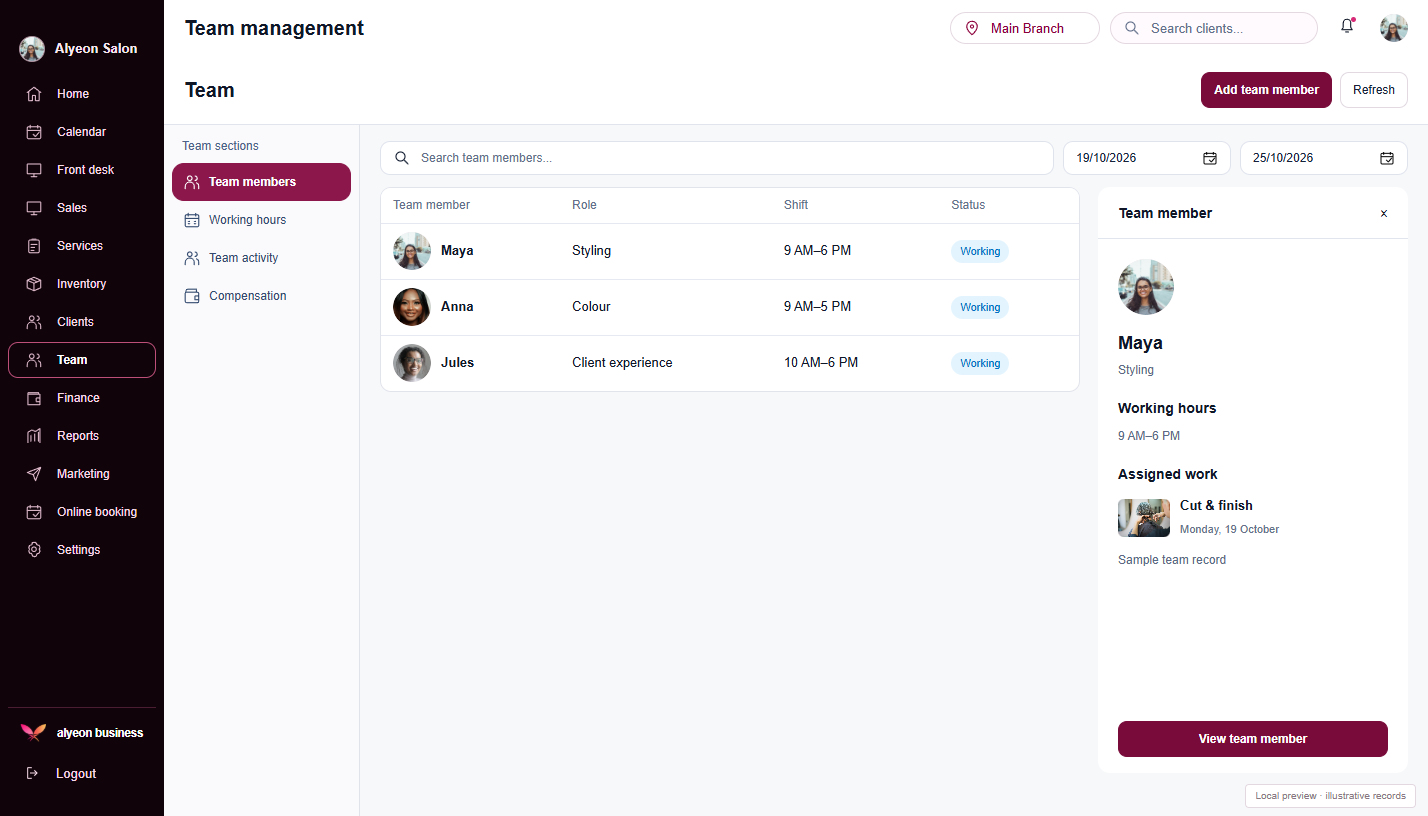This screenshot has width=1428, height=816.
Task: Click the magnifier icon in team search
Action: (402, 158)
